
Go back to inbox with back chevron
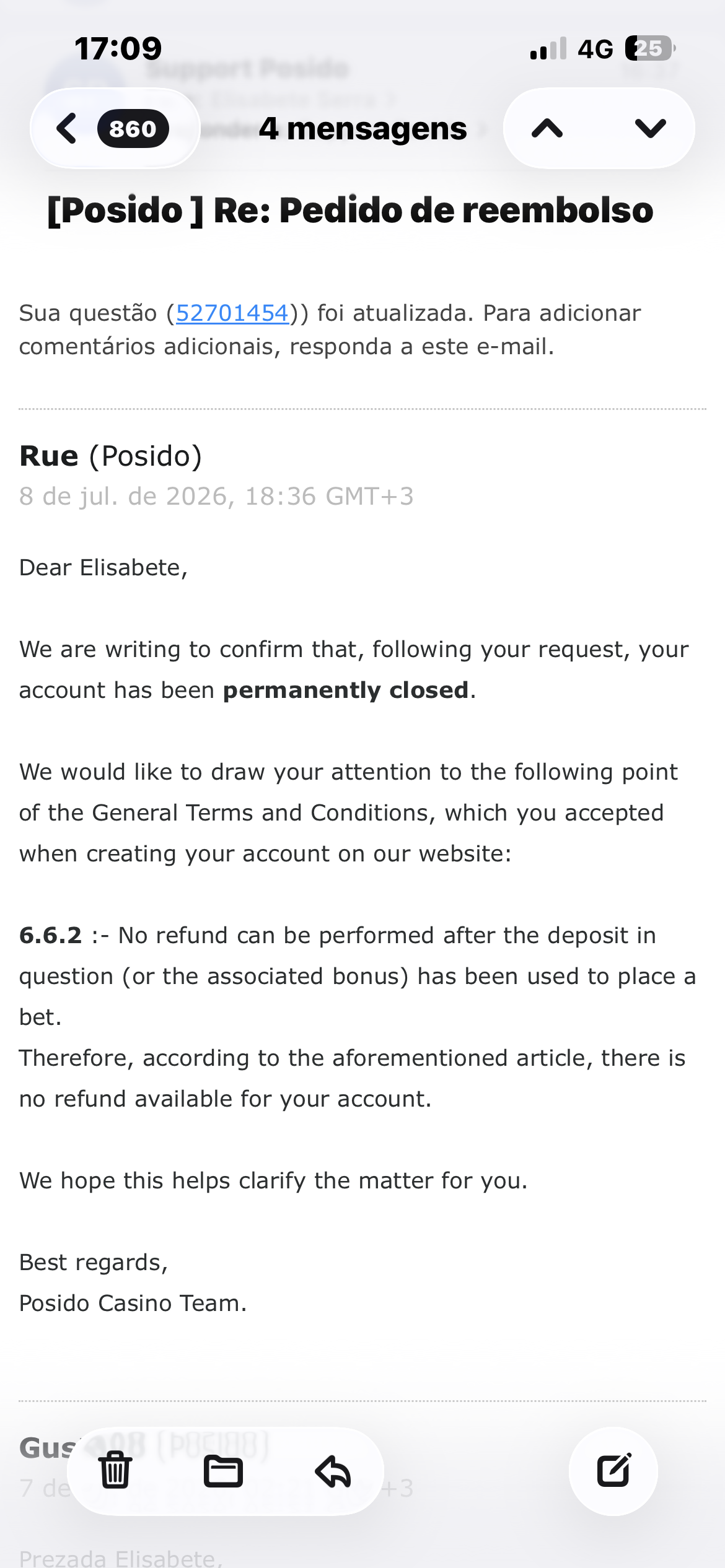click(x=67, y=129)
